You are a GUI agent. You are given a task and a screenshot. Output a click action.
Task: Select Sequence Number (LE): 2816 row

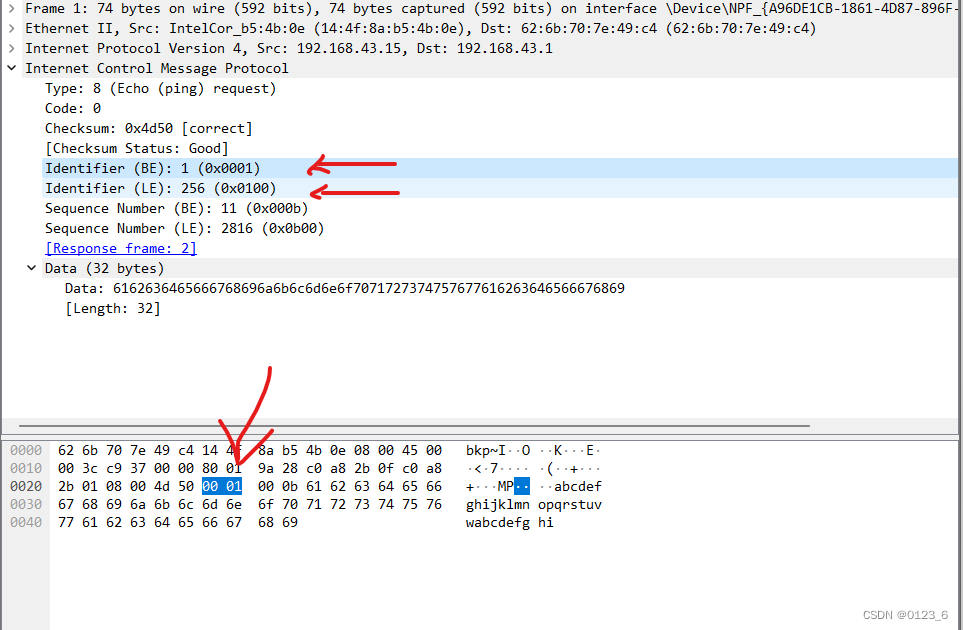tap(184, 228)
